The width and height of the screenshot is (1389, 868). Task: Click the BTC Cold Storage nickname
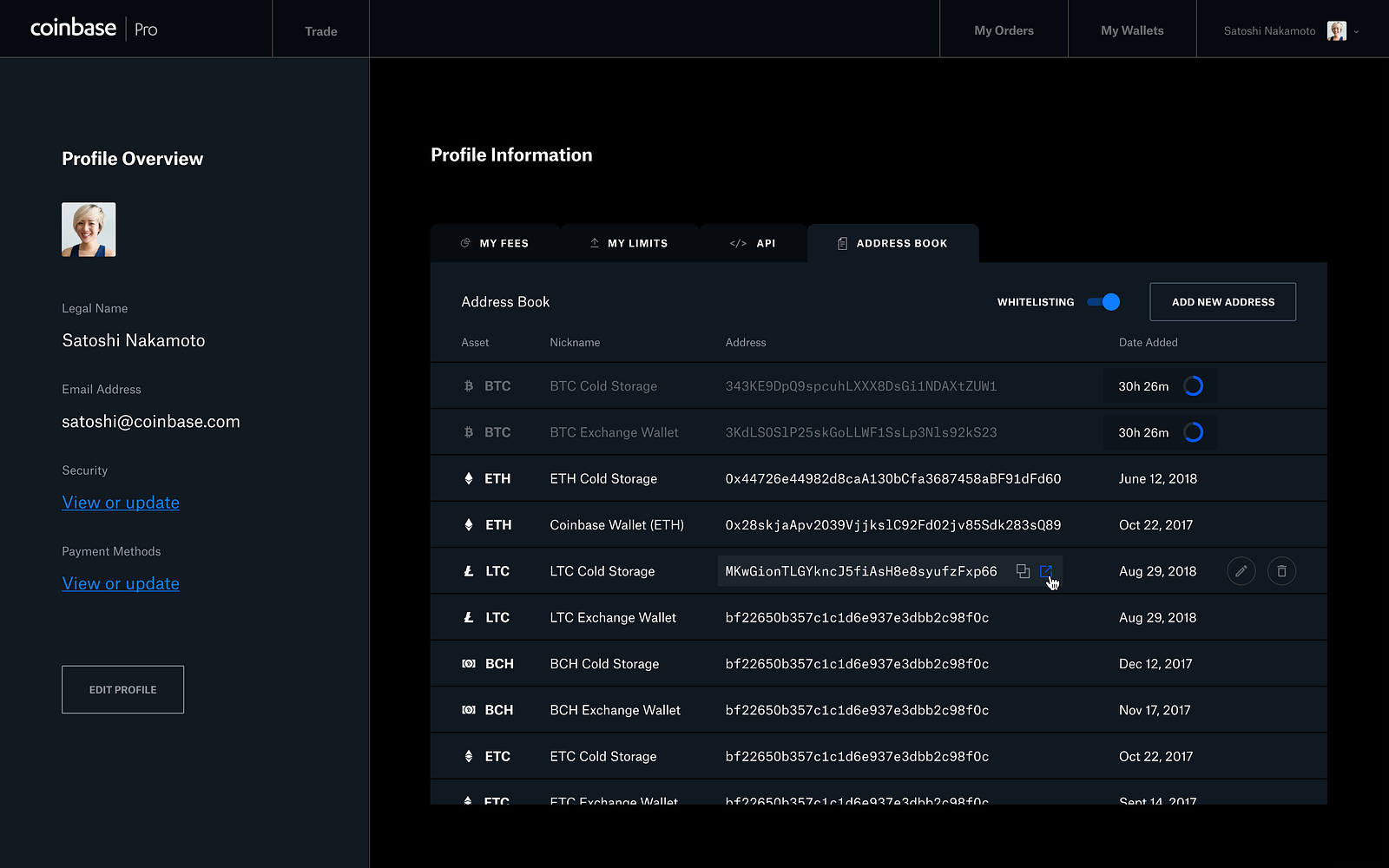603,386
